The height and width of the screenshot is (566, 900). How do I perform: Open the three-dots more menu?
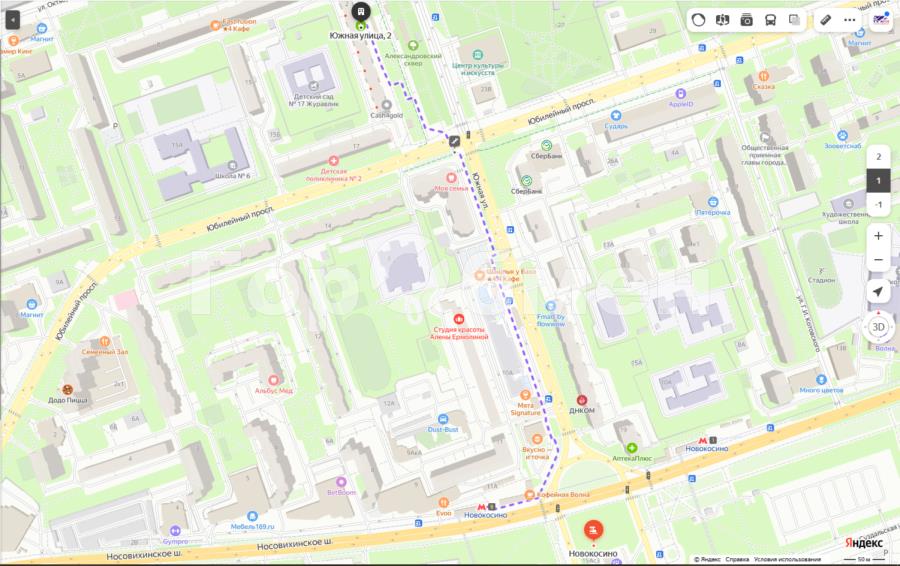[x=850, y=19]
